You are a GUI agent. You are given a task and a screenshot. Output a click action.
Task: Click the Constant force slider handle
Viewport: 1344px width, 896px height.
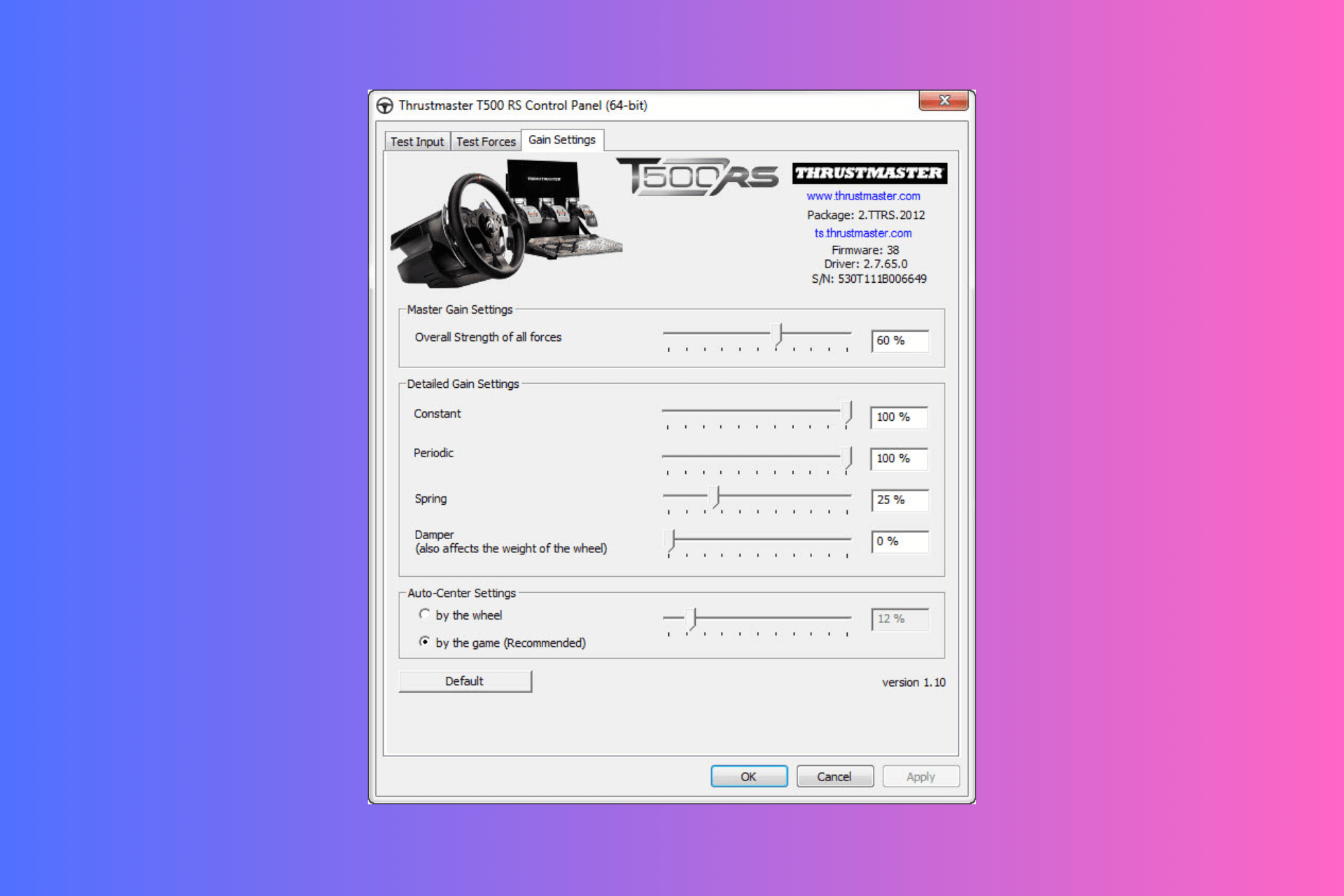pyautogui.click(x=847, y=412)
